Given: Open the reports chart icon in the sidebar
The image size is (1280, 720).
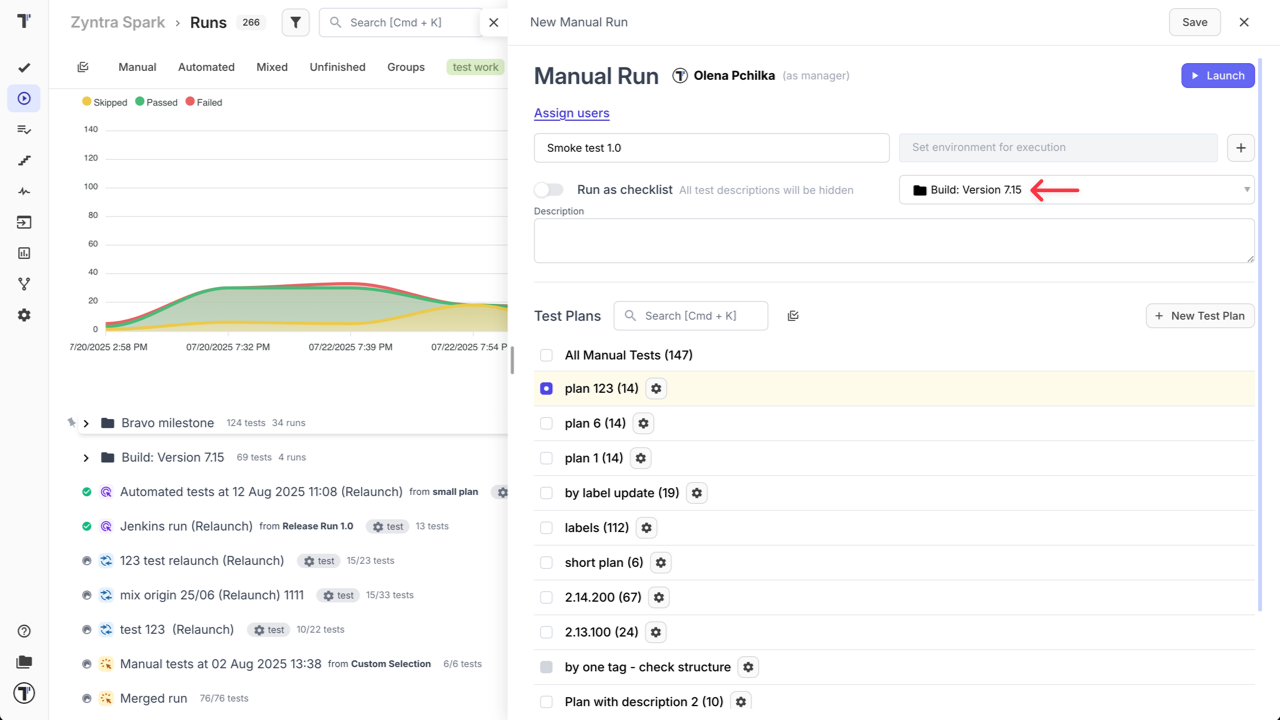Looking at the screenshot, I should [x=24, y=253].
